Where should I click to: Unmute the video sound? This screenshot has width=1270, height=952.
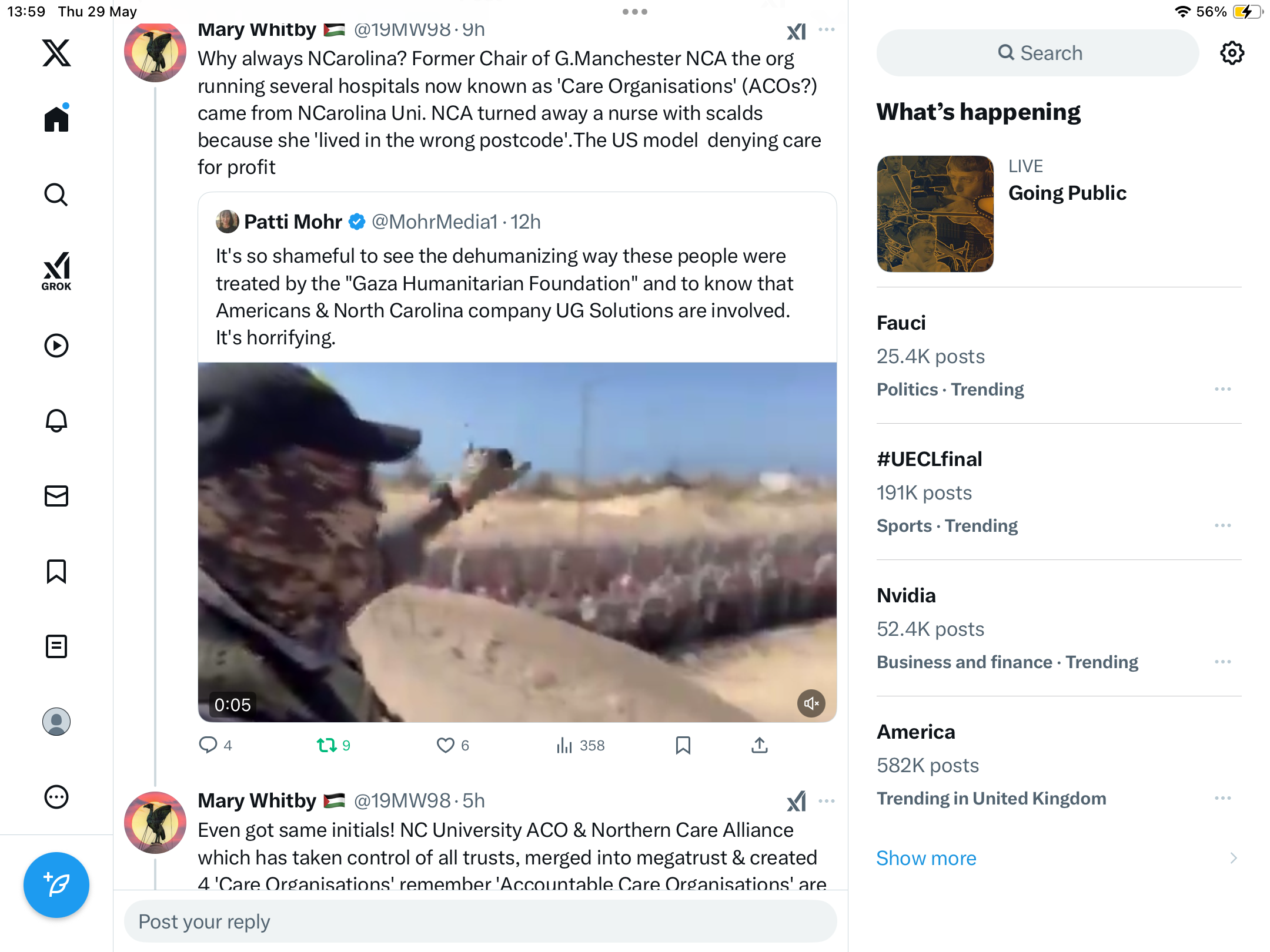[811, 703]
